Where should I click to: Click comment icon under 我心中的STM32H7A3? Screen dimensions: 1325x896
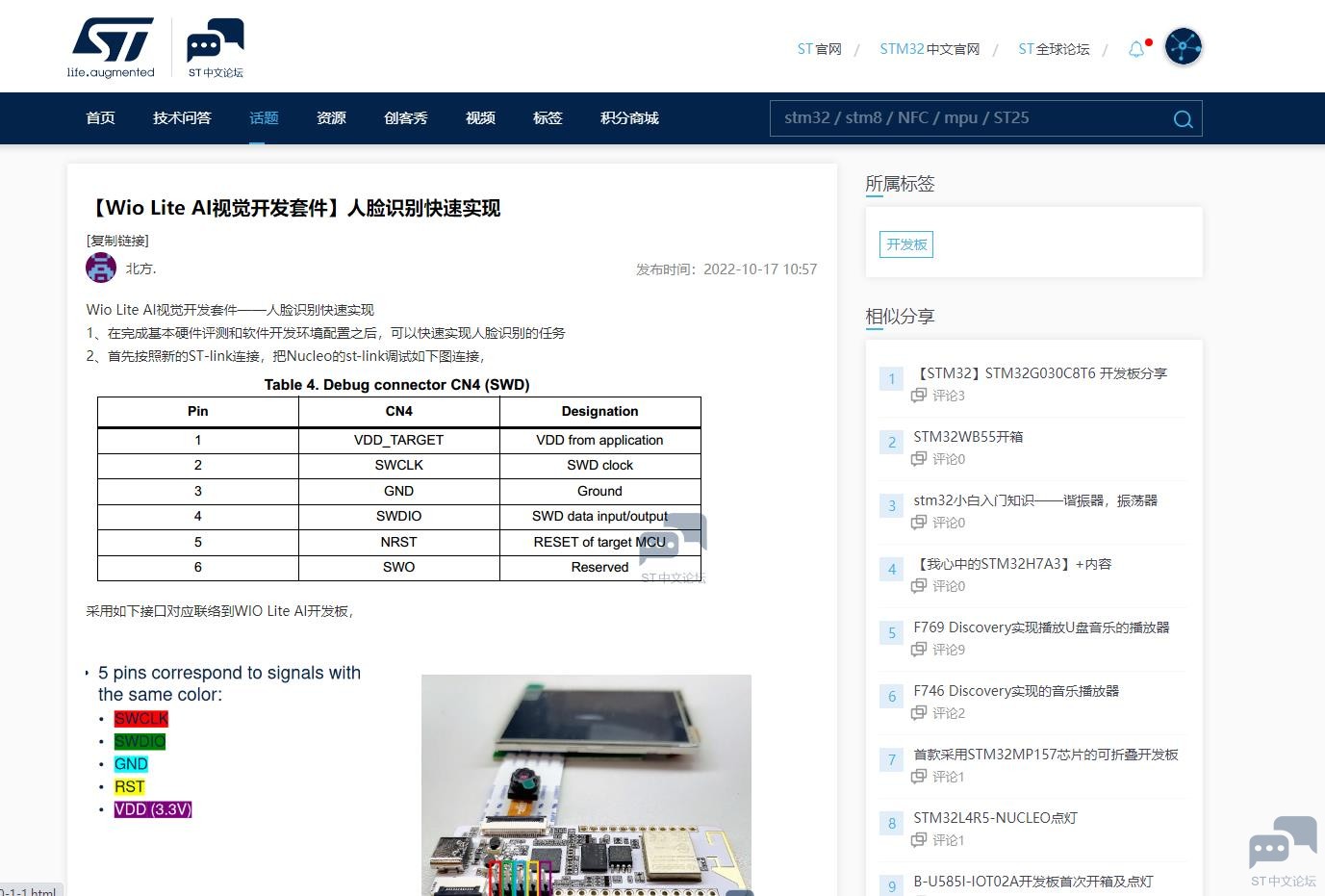pos(919,585)
